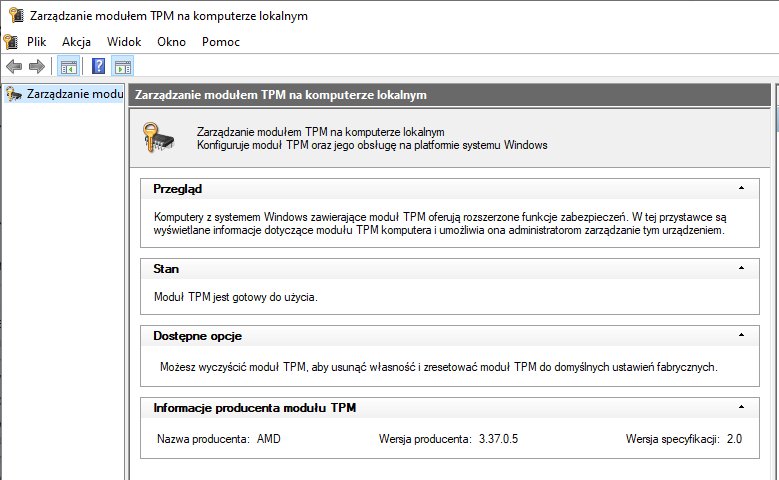
Task: Click the MMC document icon beside Plik
Action: tap(11, 42)
